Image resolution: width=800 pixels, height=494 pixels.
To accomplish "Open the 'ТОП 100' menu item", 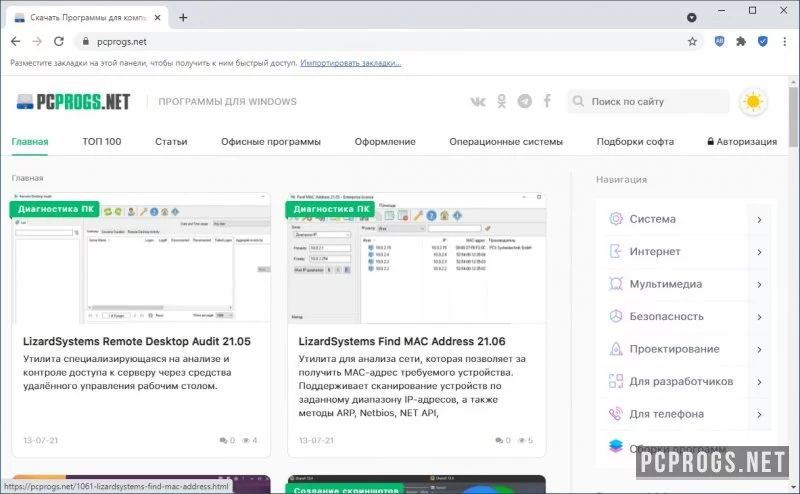I will pyautogui.click(x=102, y=141).
